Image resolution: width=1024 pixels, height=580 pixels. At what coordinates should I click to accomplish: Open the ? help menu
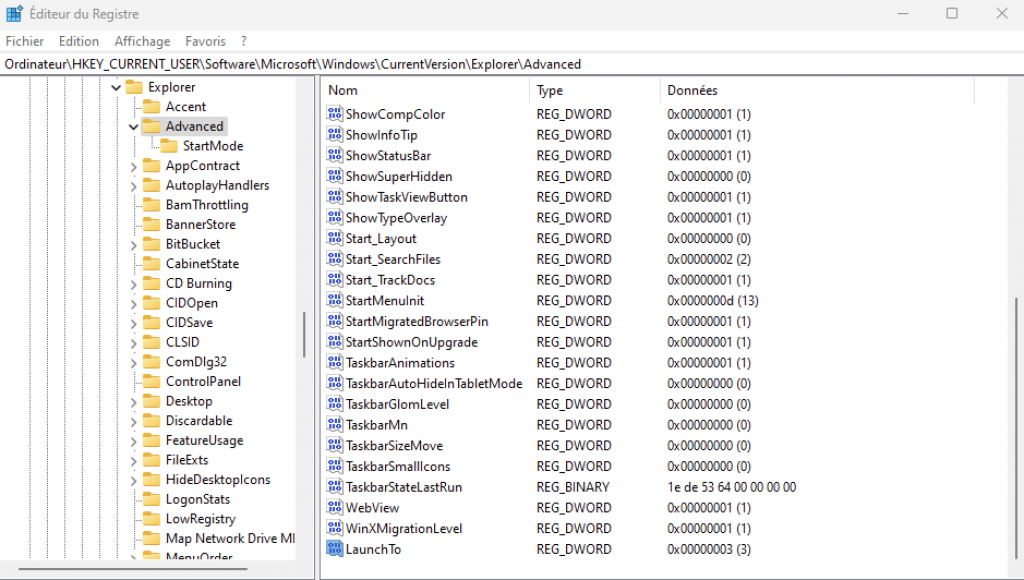click(244, 41)
